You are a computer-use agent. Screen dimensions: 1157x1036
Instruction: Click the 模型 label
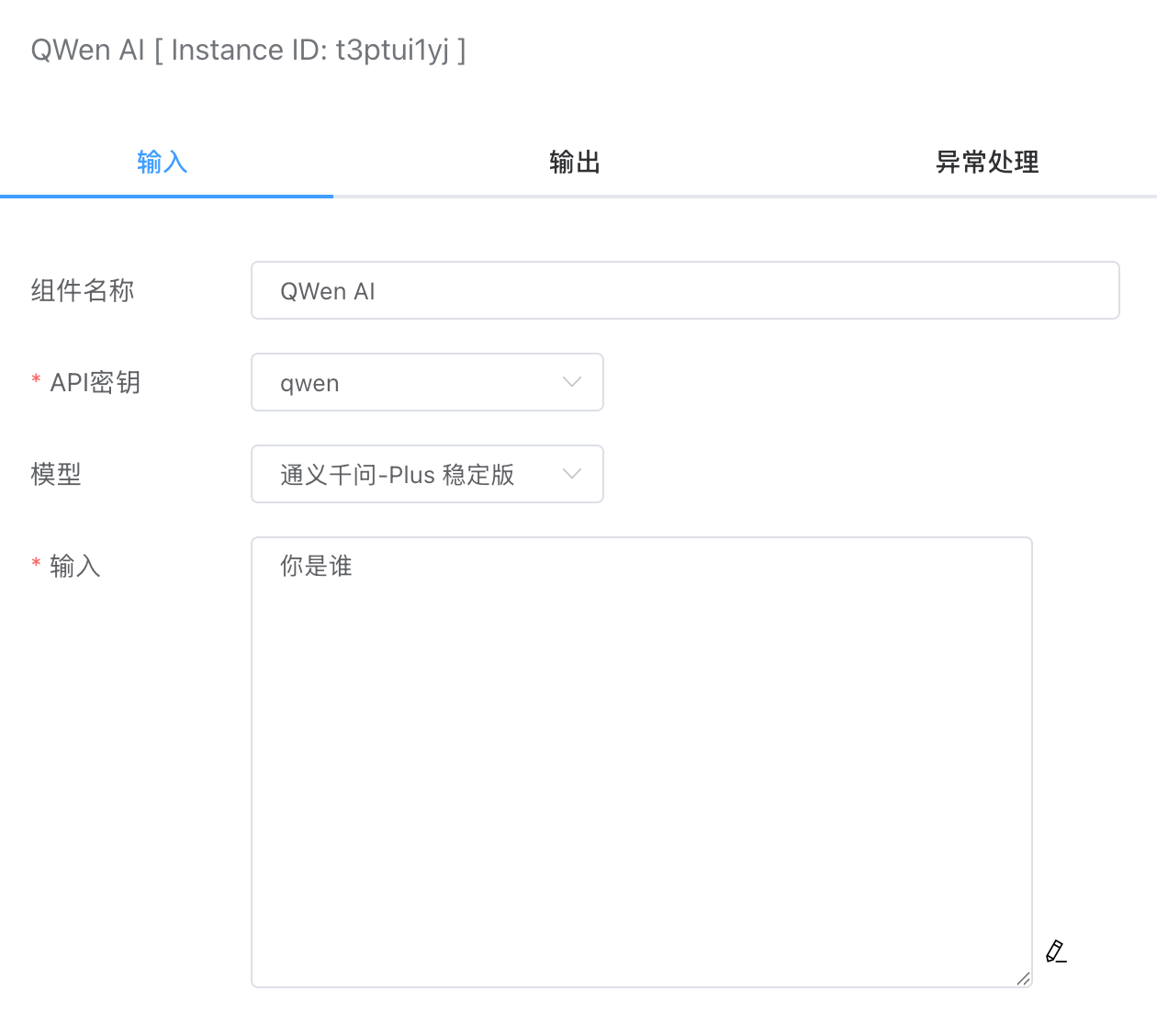[56, 474]
